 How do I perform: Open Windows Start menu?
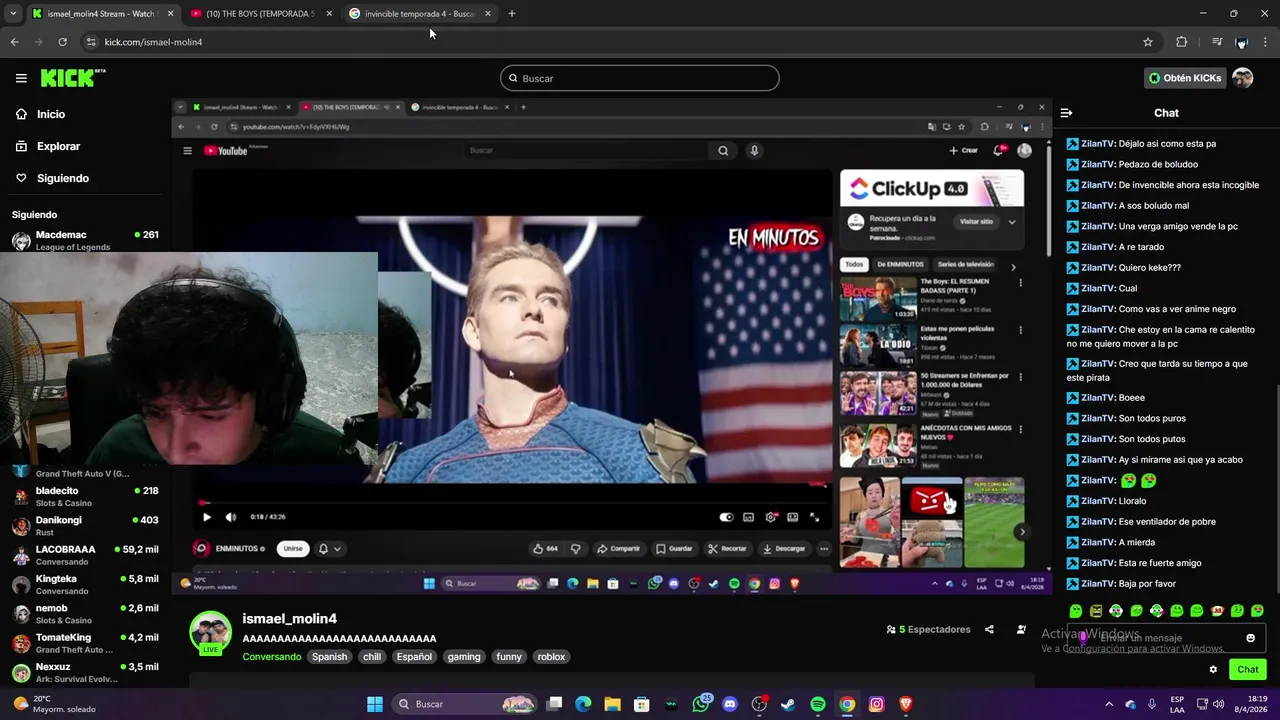[374, 704]
